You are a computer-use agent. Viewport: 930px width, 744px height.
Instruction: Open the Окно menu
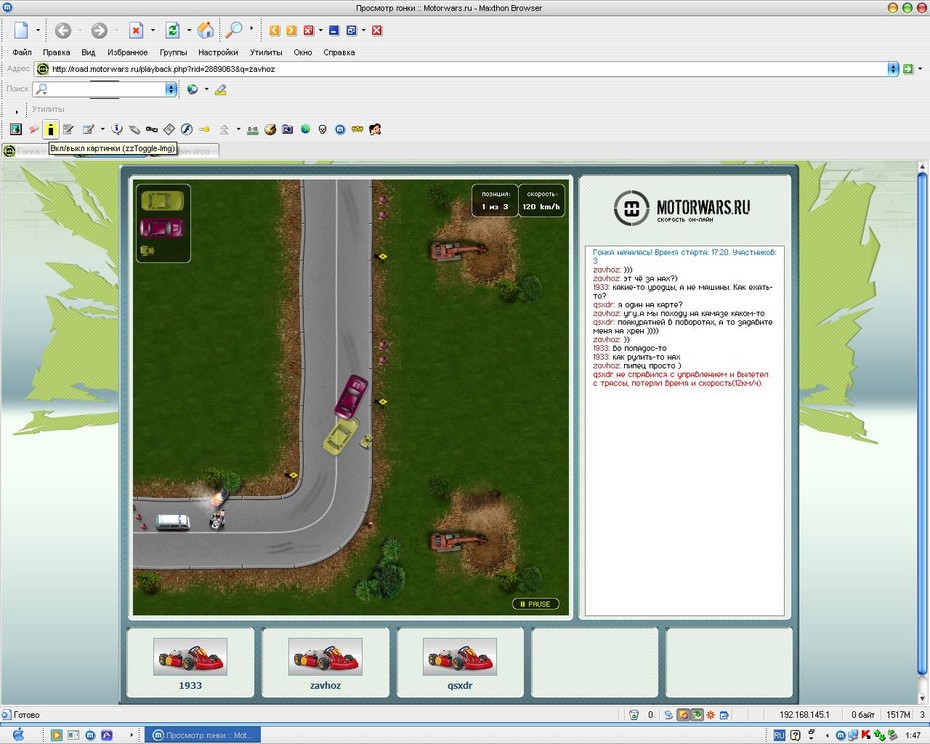pos(302,52)
